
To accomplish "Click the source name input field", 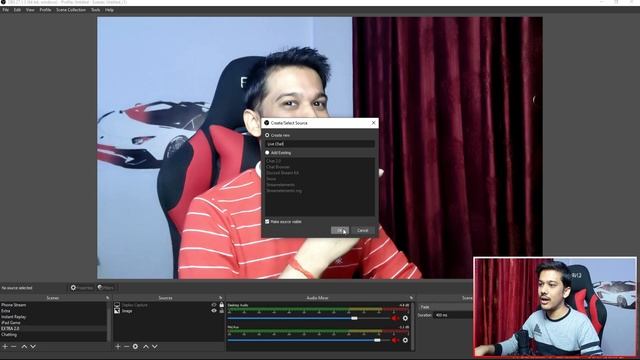I will 320,144.
